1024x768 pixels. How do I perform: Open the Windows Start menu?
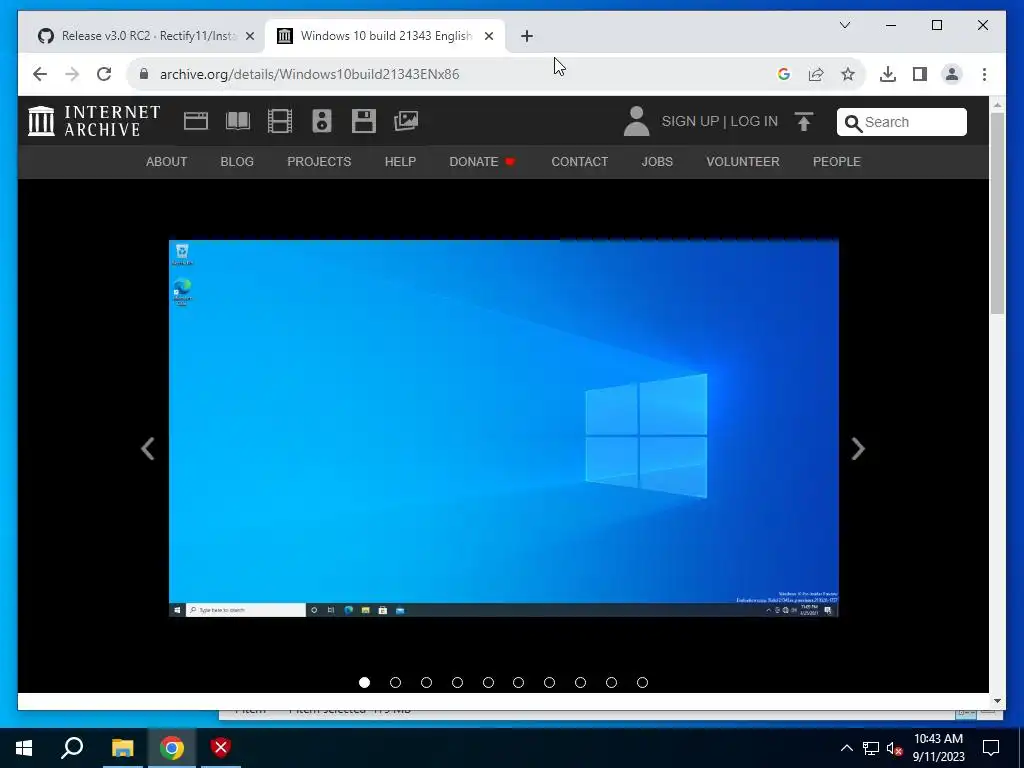click(24, 748)
